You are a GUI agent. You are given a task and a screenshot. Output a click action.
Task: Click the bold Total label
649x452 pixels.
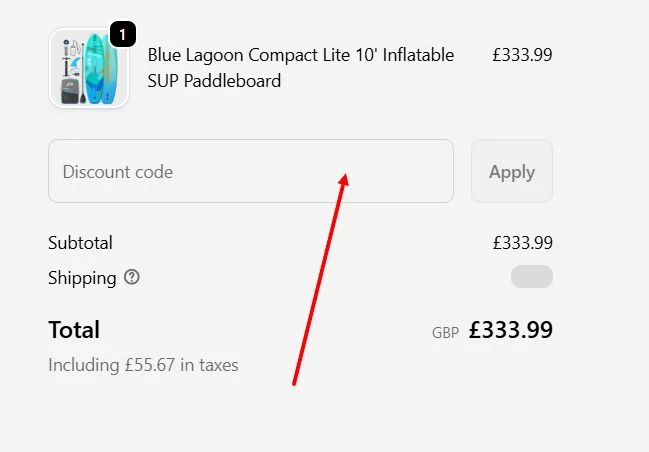click(74, 330)
